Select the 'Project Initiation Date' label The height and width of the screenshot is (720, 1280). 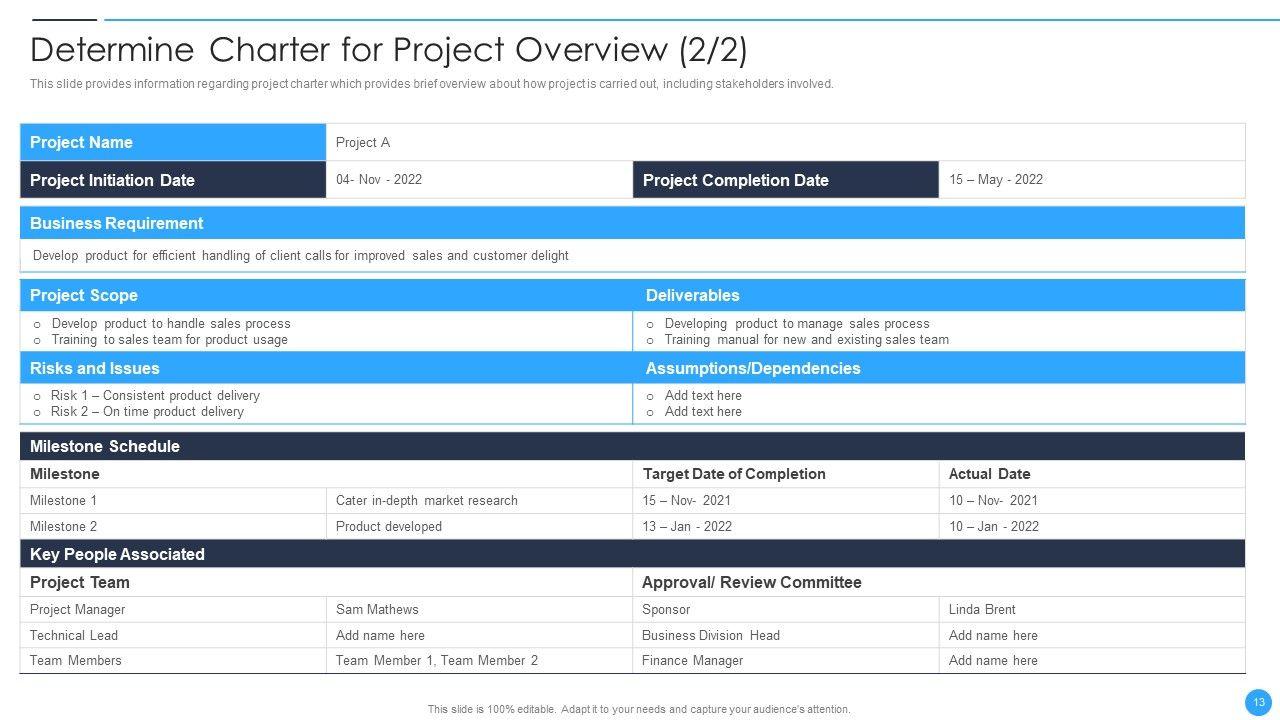click(x=173, y=180)
